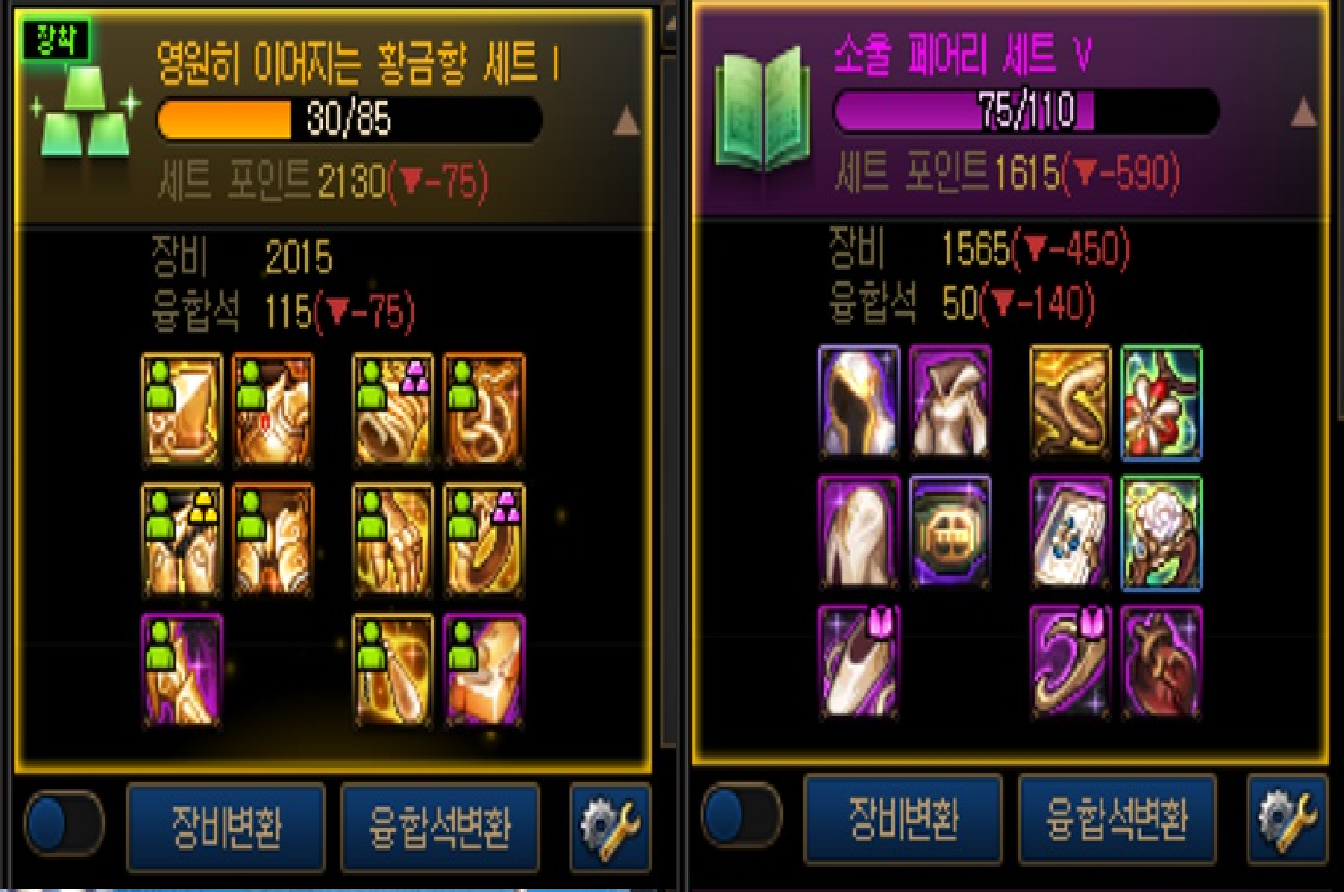
Task: Collapse the 소울 페어리 세트 panel arrow
Action: coord(1304,113)
